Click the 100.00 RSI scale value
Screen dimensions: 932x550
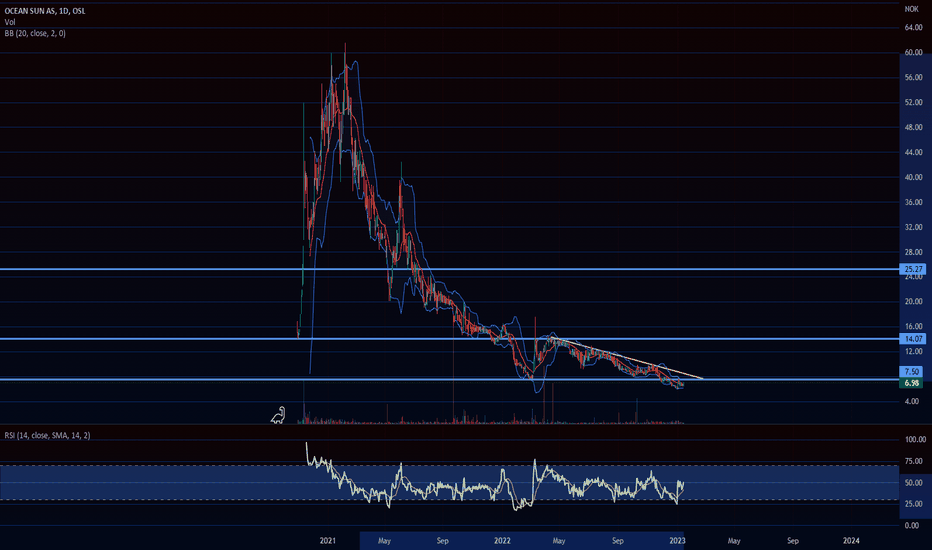[x=915, y=439]
